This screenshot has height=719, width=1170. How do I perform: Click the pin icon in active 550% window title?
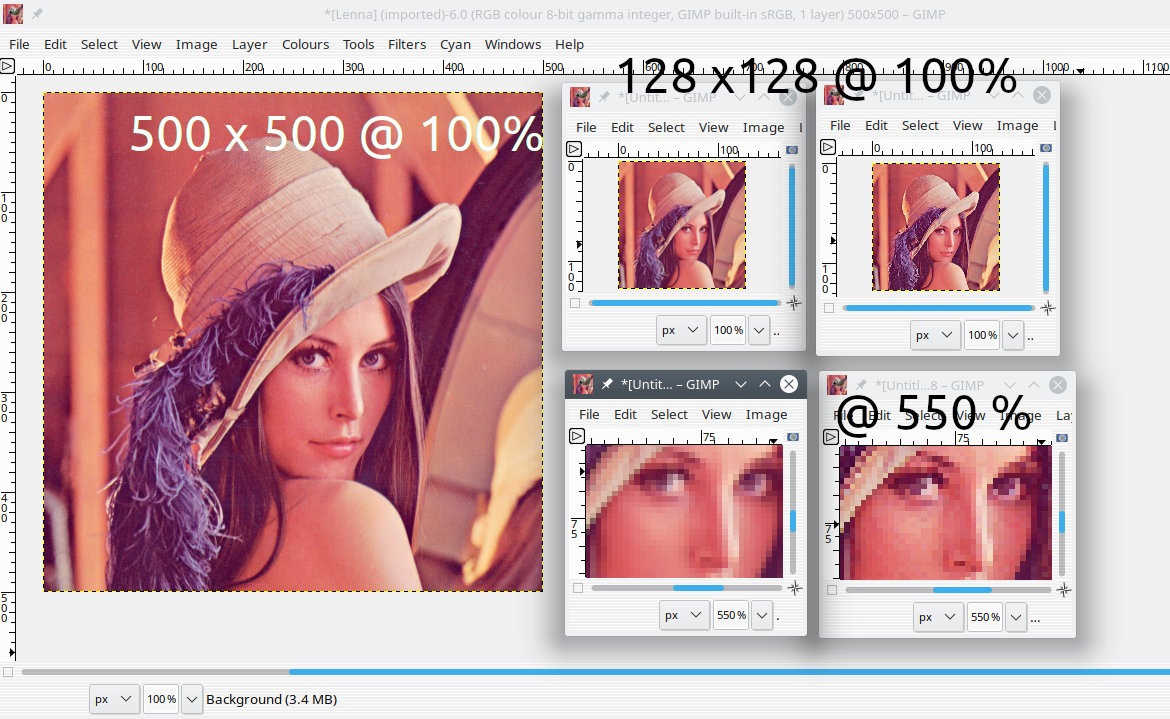pyautogui.click(x=607, y=384)
